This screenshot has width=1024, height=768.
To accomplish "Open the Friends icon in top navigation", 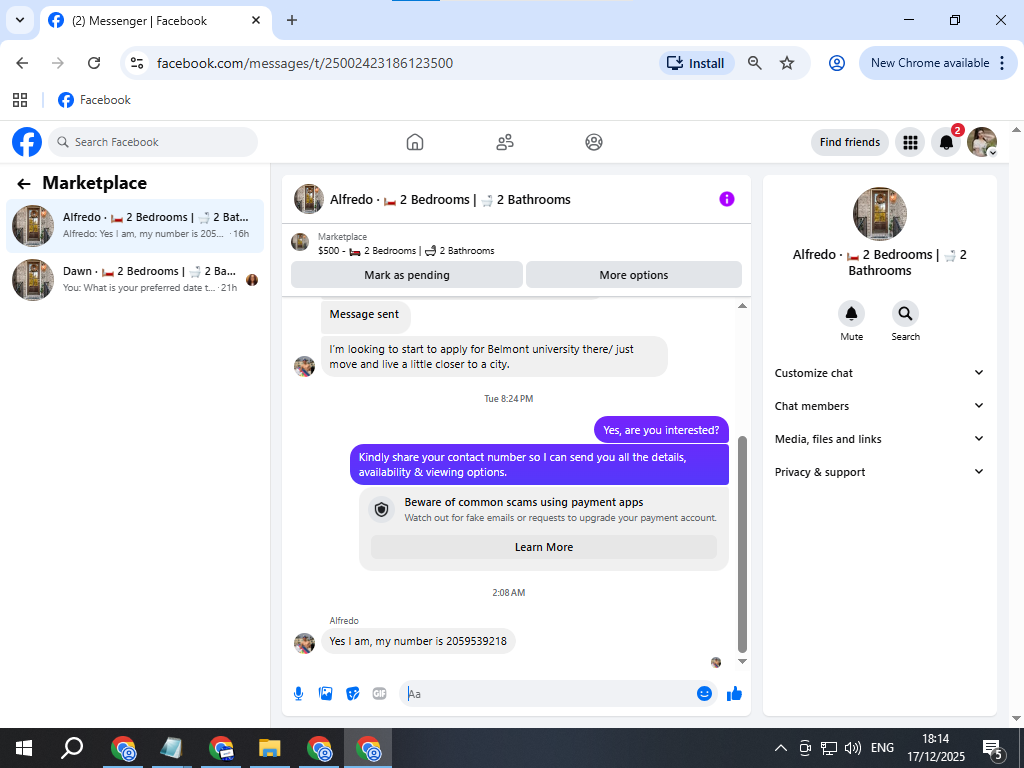I will [x=505, y=142].
